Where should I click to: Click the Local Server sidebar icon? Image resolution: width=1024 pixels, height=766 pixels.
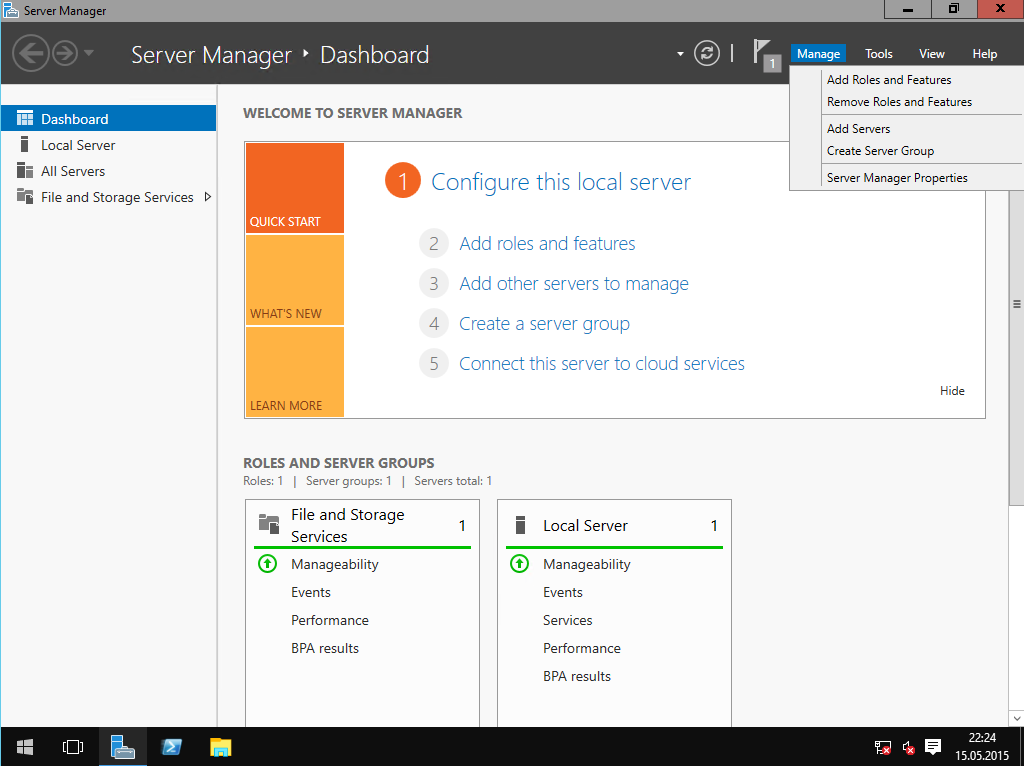pos(25,144)
